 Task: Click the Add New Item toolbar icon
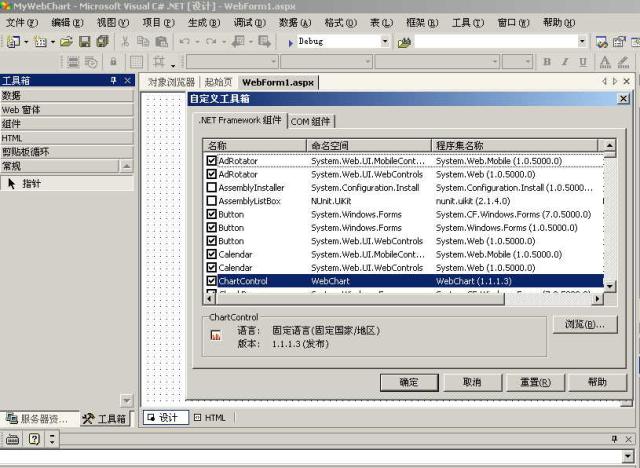pos(40,42)
